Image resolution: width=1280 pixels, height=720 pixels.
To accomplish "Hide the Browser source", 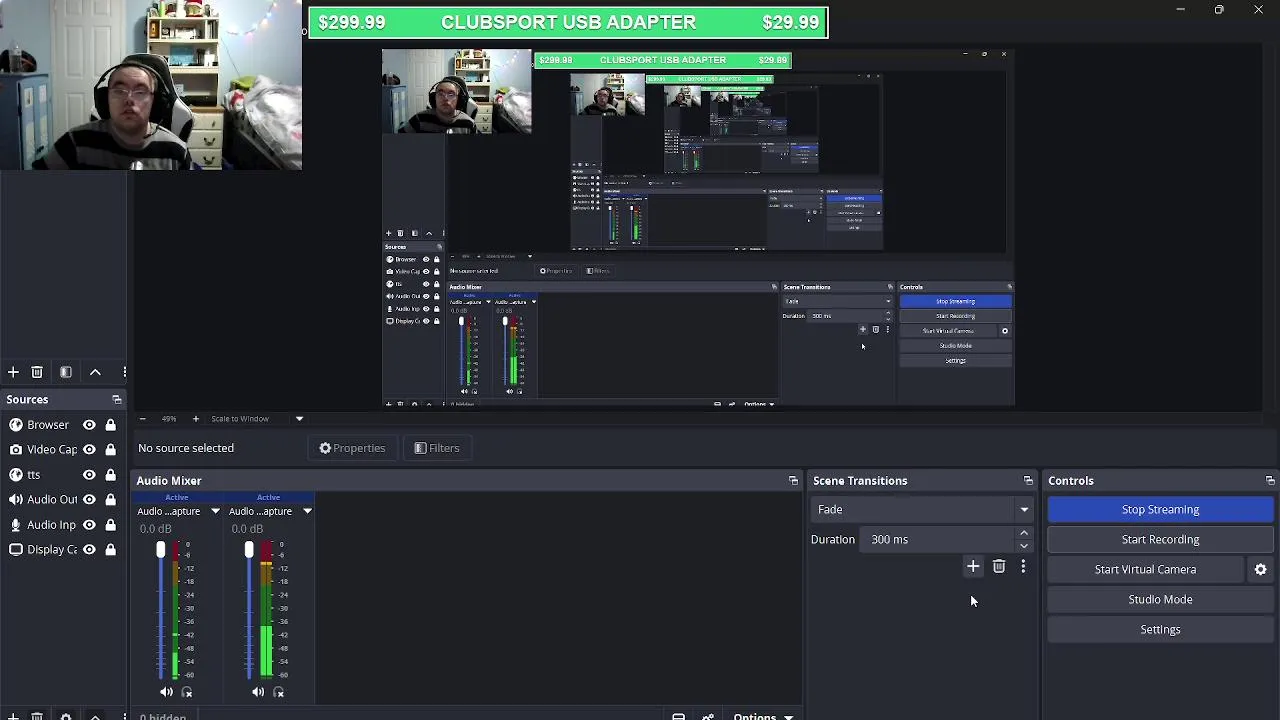I will point(89,425).
